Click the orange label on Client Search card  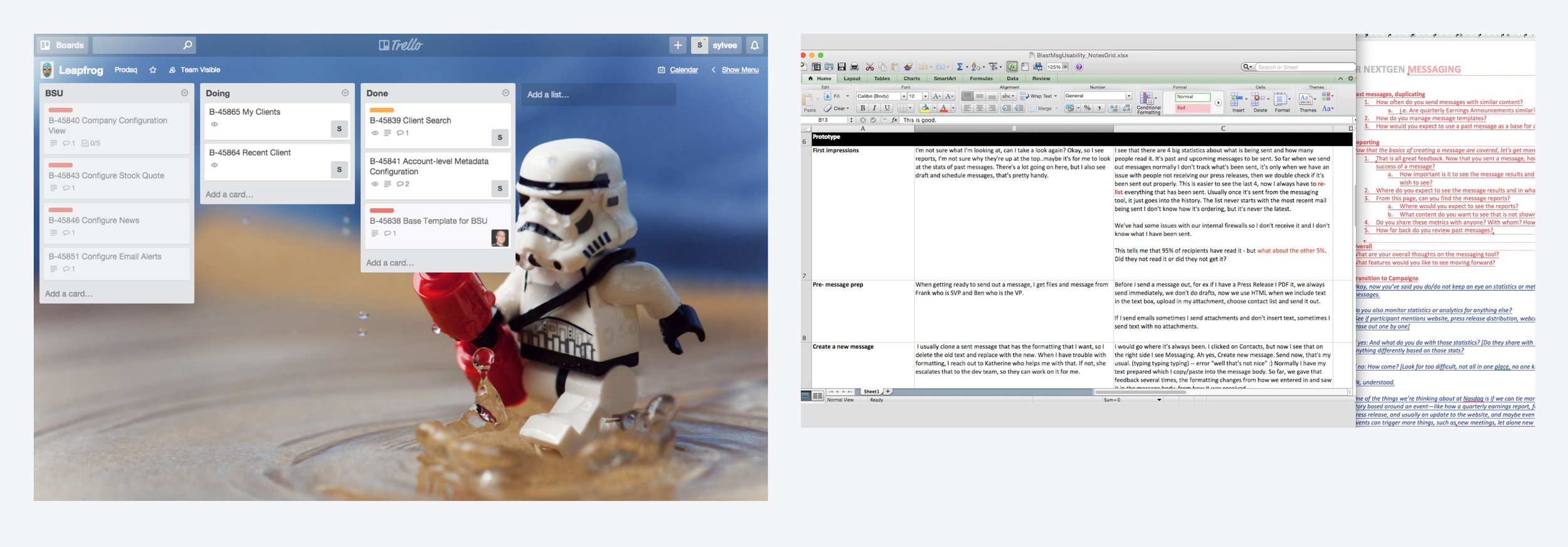click(x=381, y=110)
